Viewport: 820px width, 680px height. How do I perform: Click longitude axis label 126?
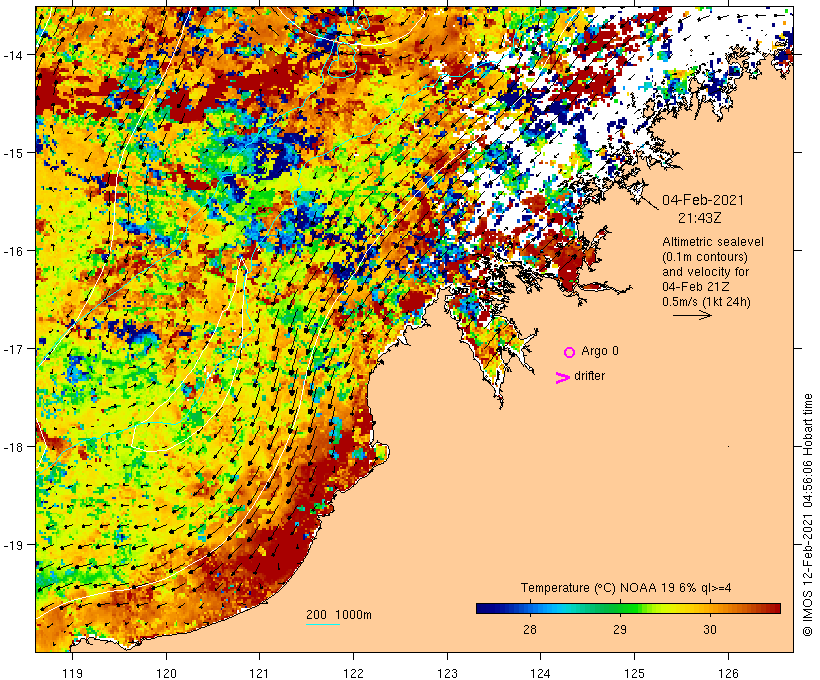point(728,673)
